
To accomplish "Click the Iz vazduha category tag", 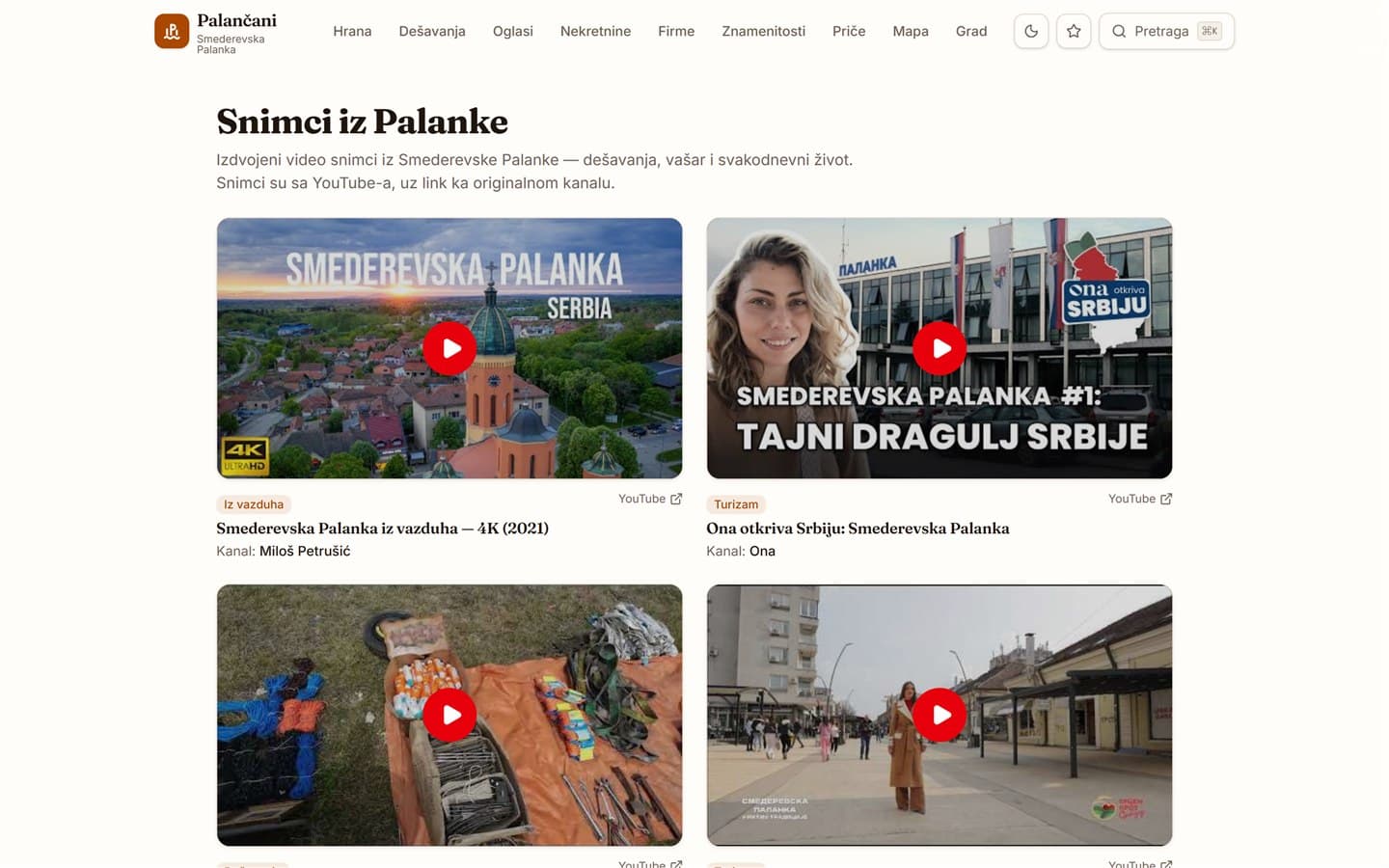I will click(x=254, y=504).
